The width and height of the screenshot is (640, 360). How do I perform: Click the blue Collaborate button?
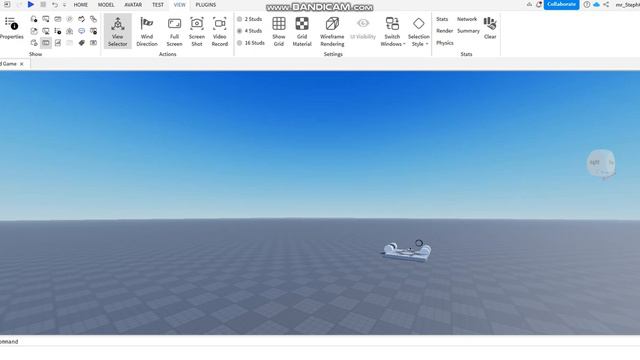click(x=561, y=4)
